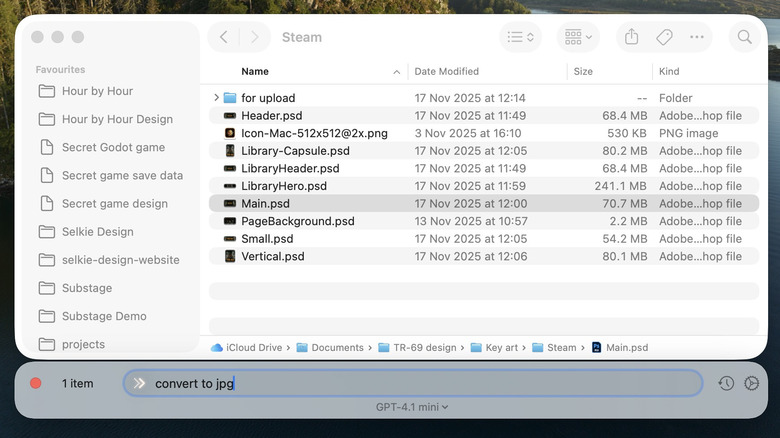Select the Small.psd file name
Image resolution: width=780 pixels, height=438 pixels.
(x=267, y=238)
